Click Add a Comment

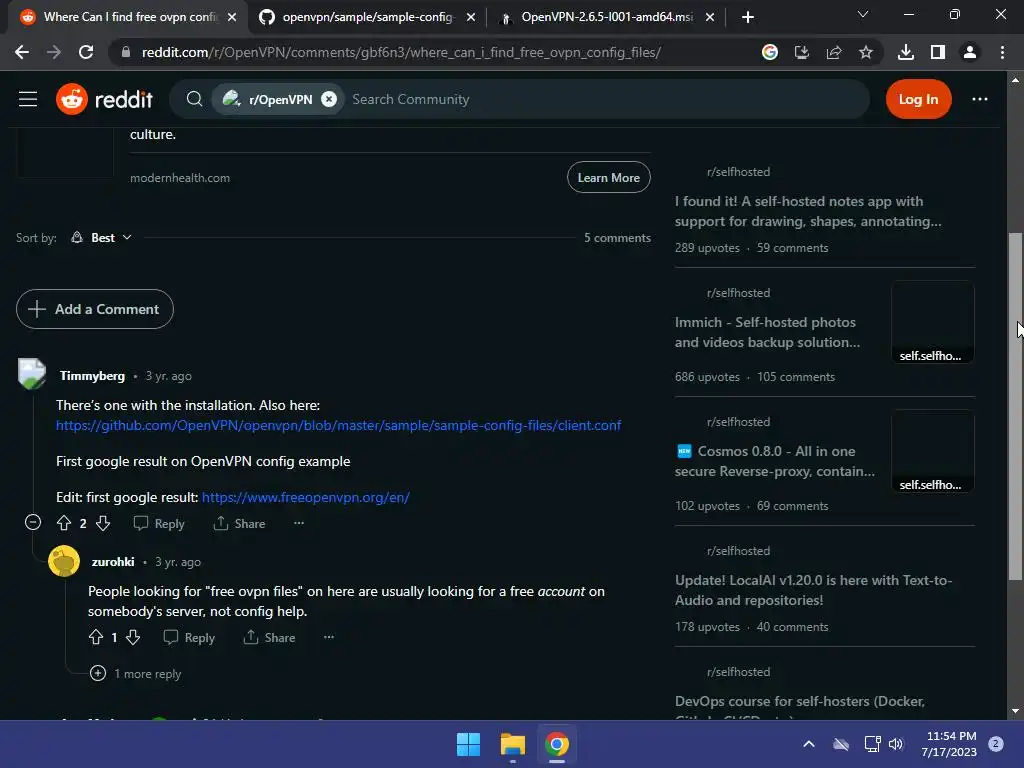click(x=95, y=309)
